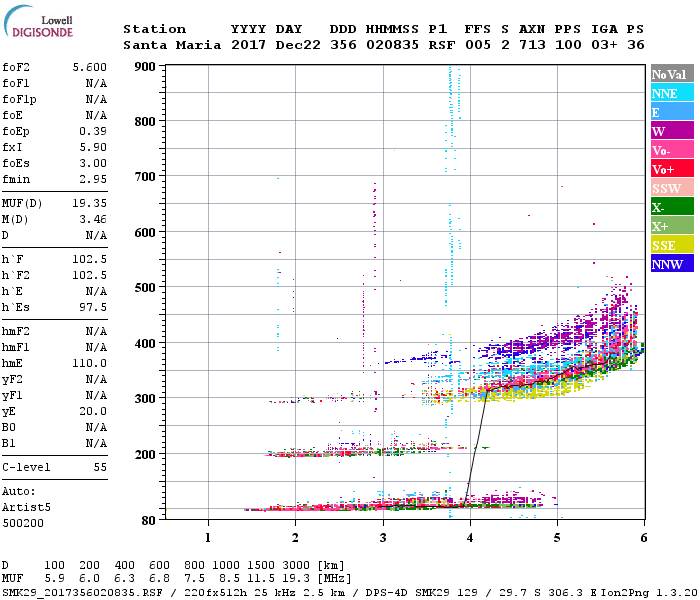Click the Ion2Png 1.3.20 version text
Image resolution: width=700 pixels, height=600 pixels.
[x=649, y=593]
